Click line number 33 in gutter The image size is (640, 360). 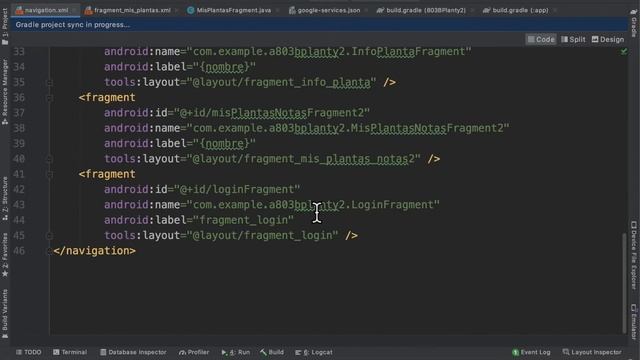[x=19, y=52]
